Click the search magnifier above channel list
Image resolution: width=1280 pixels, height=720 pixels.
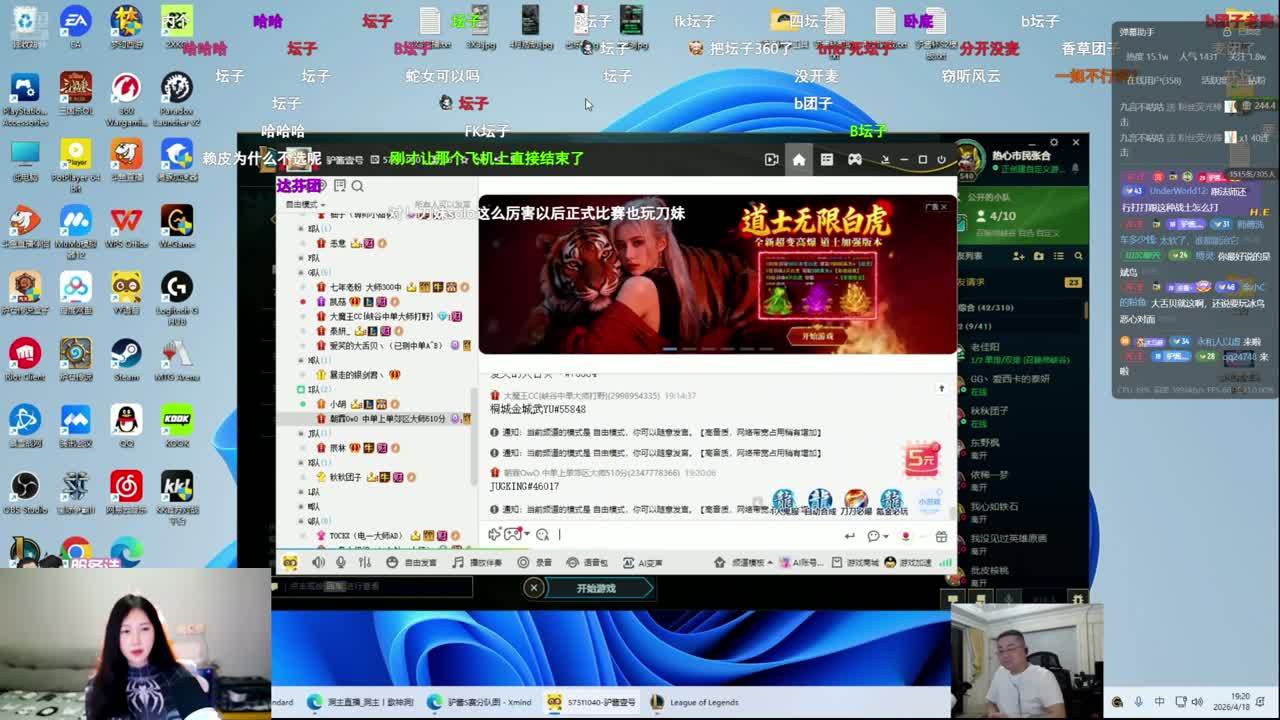click(357, 186)
